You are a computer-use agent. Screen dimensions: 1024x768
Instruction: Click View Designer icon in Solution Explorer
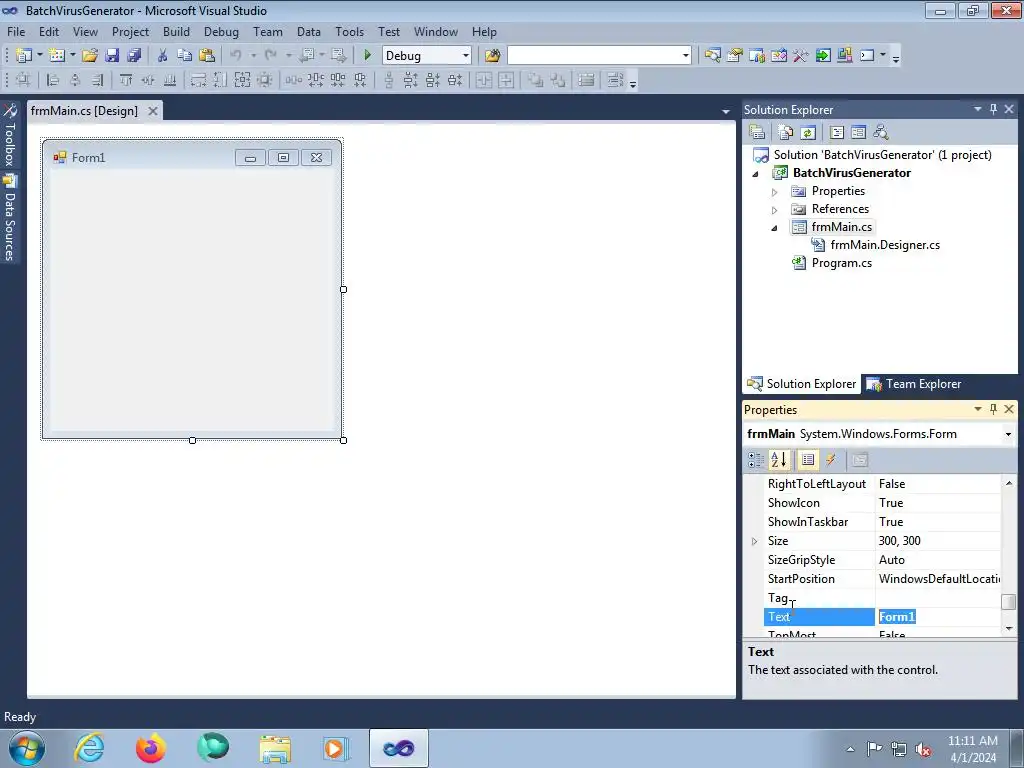tap(859, 133)
